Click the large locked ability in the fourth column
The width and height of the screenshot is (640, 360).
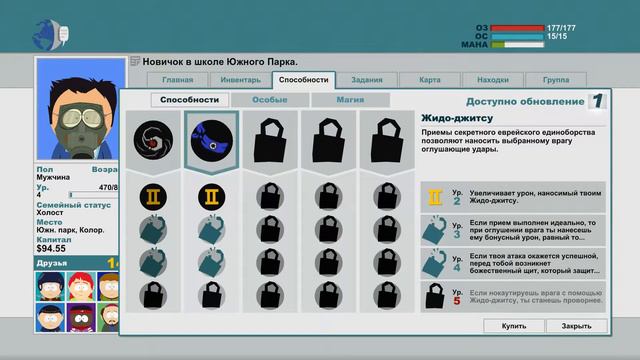click(x=328, y=140)
